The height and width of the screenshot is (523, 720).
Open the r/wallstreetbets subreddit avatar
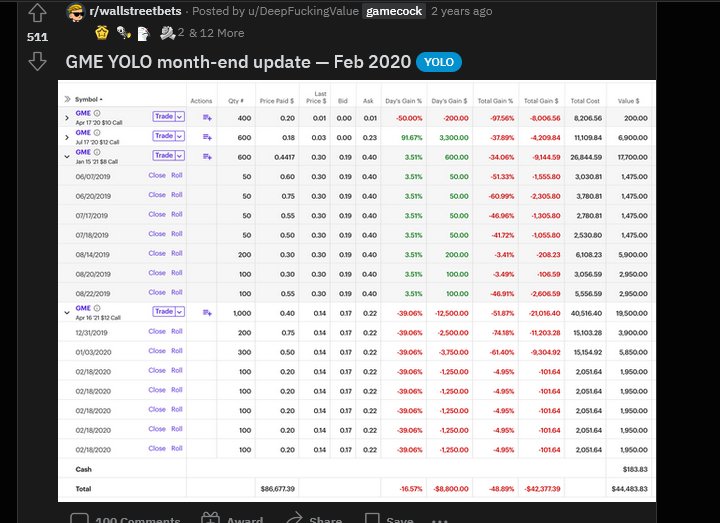click(75, 12)
